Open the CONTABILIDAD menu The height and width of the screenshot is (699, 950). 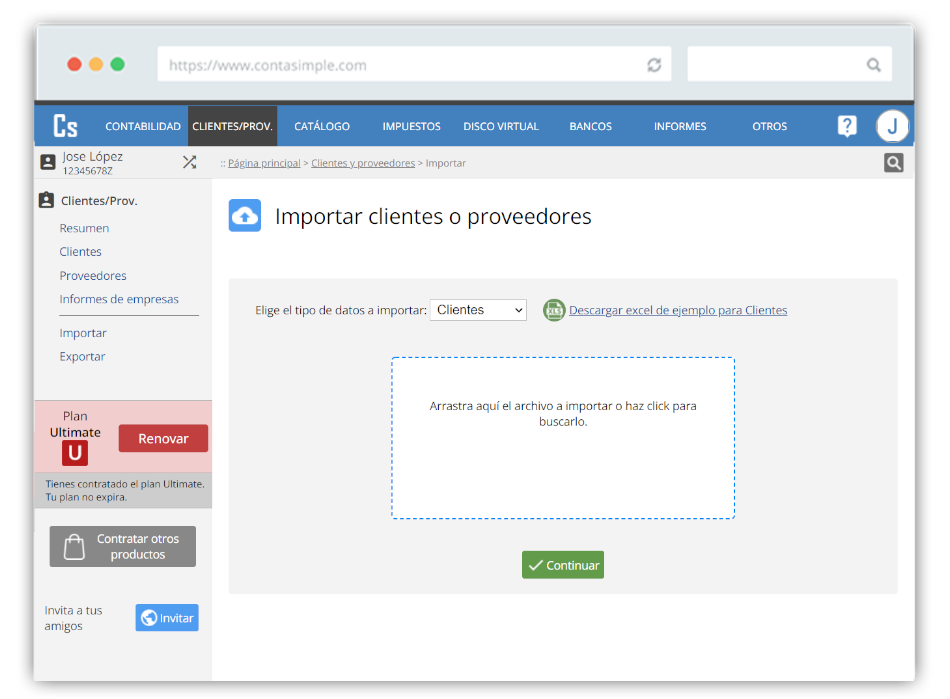[143, 126]
